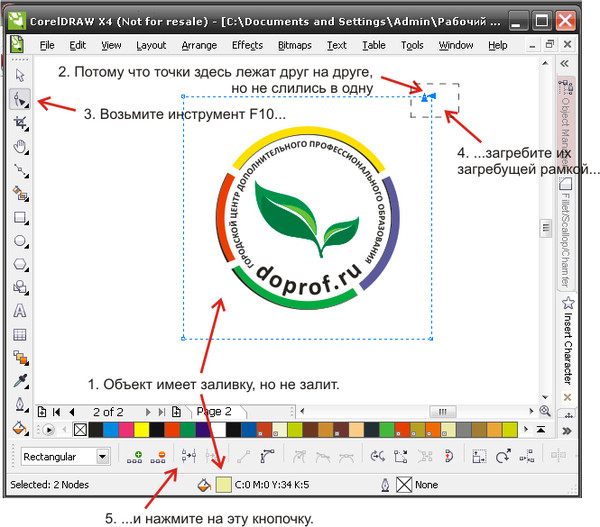Choose the Crop tool
This screenshot has width=600, height=527.
20,123
